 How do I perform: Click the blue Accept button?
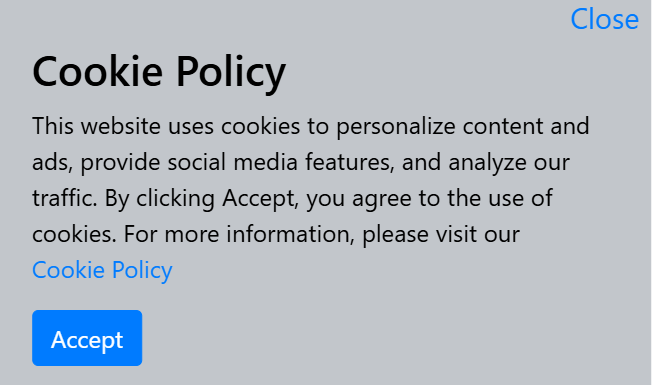pyautogui.click(x=87, y=338)
